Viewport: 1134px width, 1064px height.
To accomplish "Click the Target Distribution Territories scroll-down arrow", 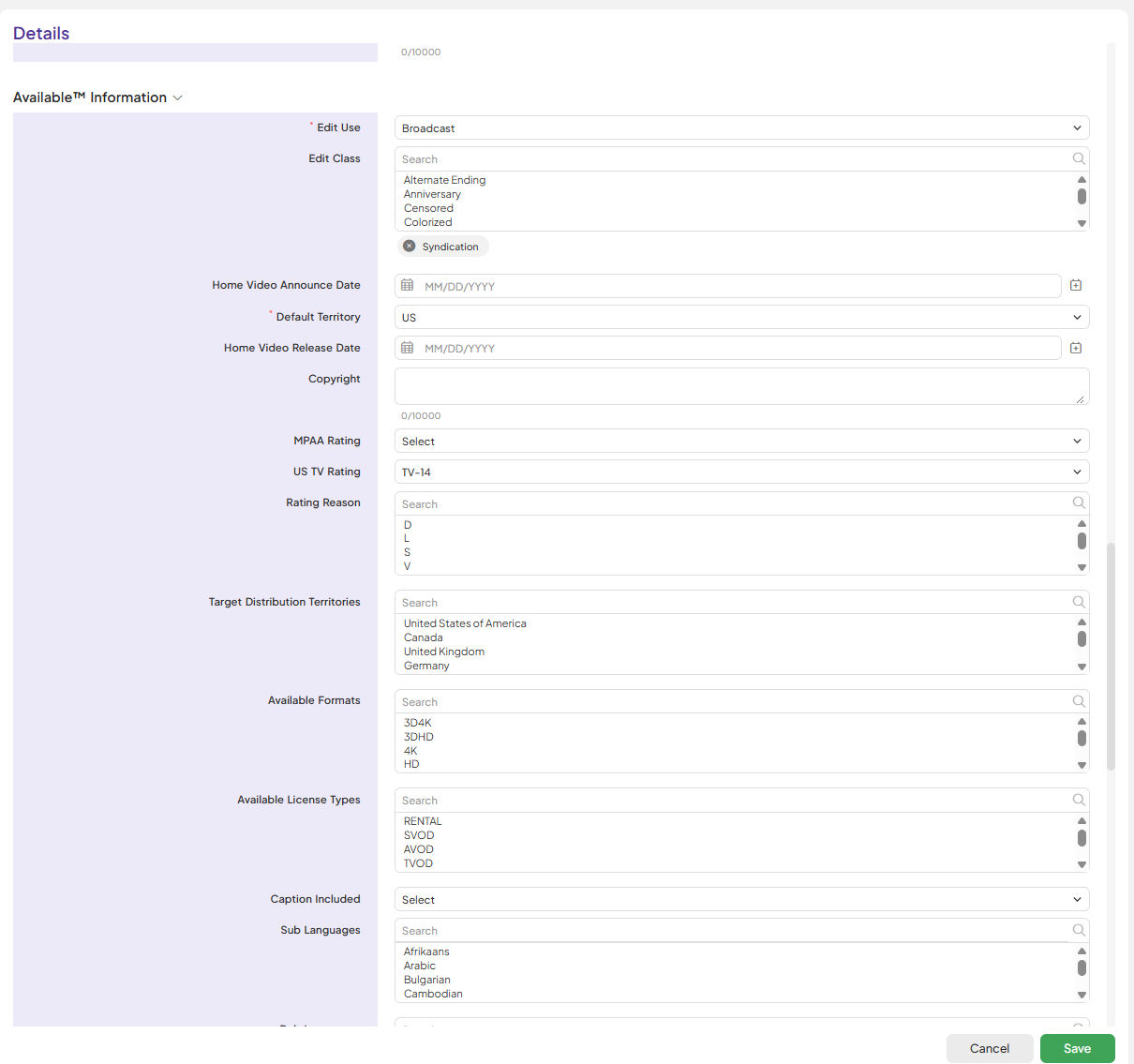I will tap(1082, 667).
